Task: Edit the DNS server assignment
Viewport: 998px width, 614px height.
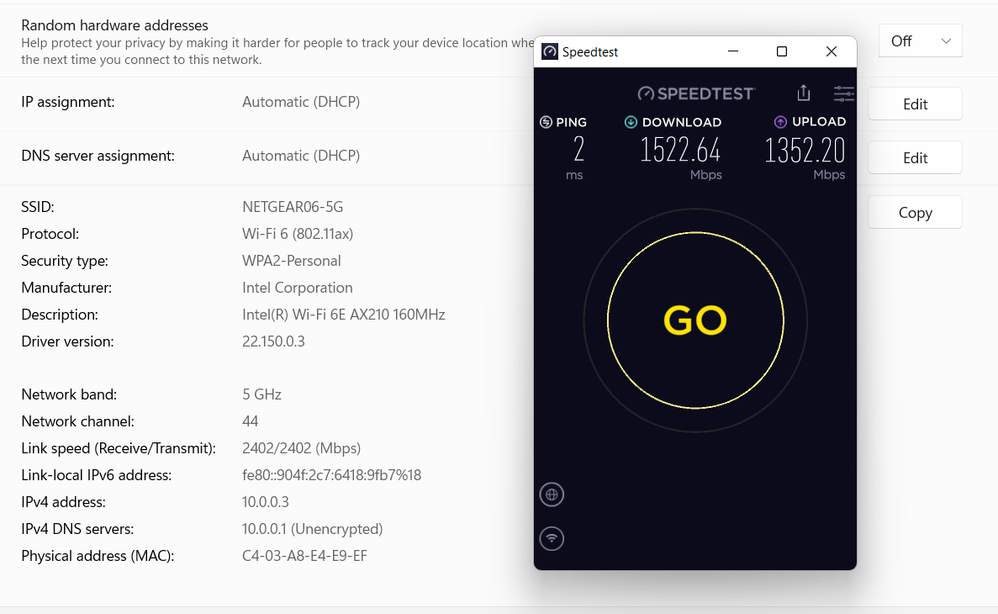Action: (914, 157)
